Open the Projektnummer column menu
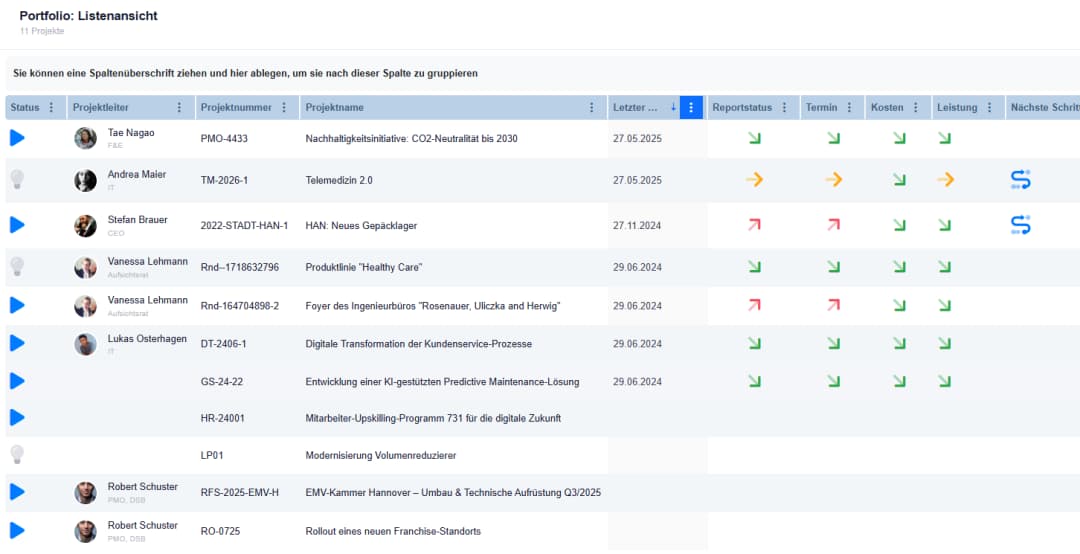Image resolution: width=1080 pixels, height=554 pixels. click(283, 107)
